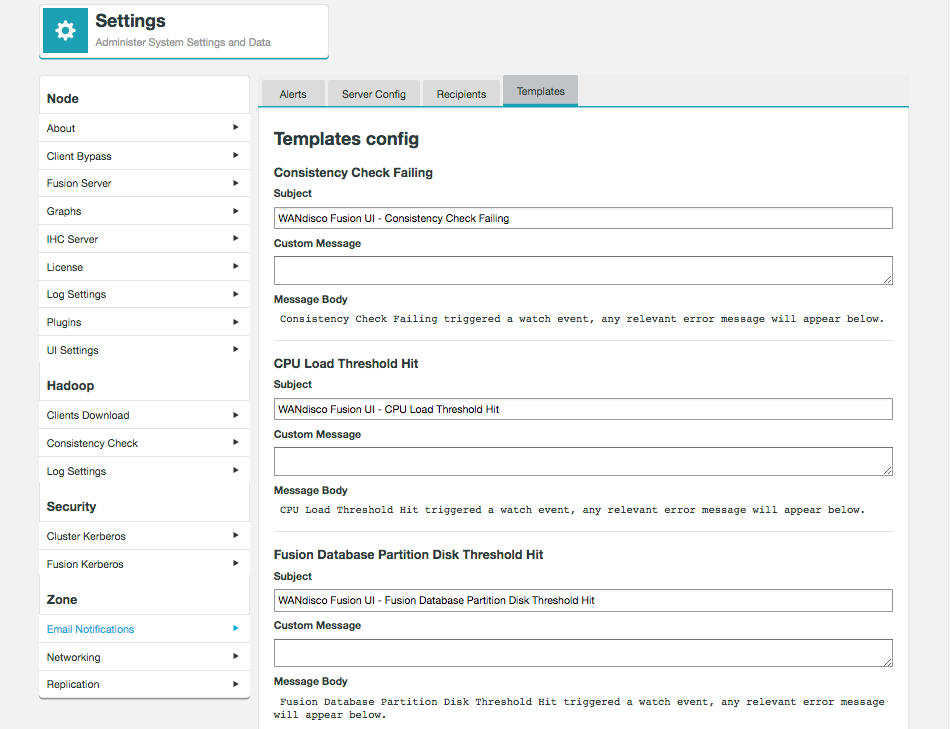
Task: Click Consistency Check Failing custom message box
Action: (x=583, y=270)
